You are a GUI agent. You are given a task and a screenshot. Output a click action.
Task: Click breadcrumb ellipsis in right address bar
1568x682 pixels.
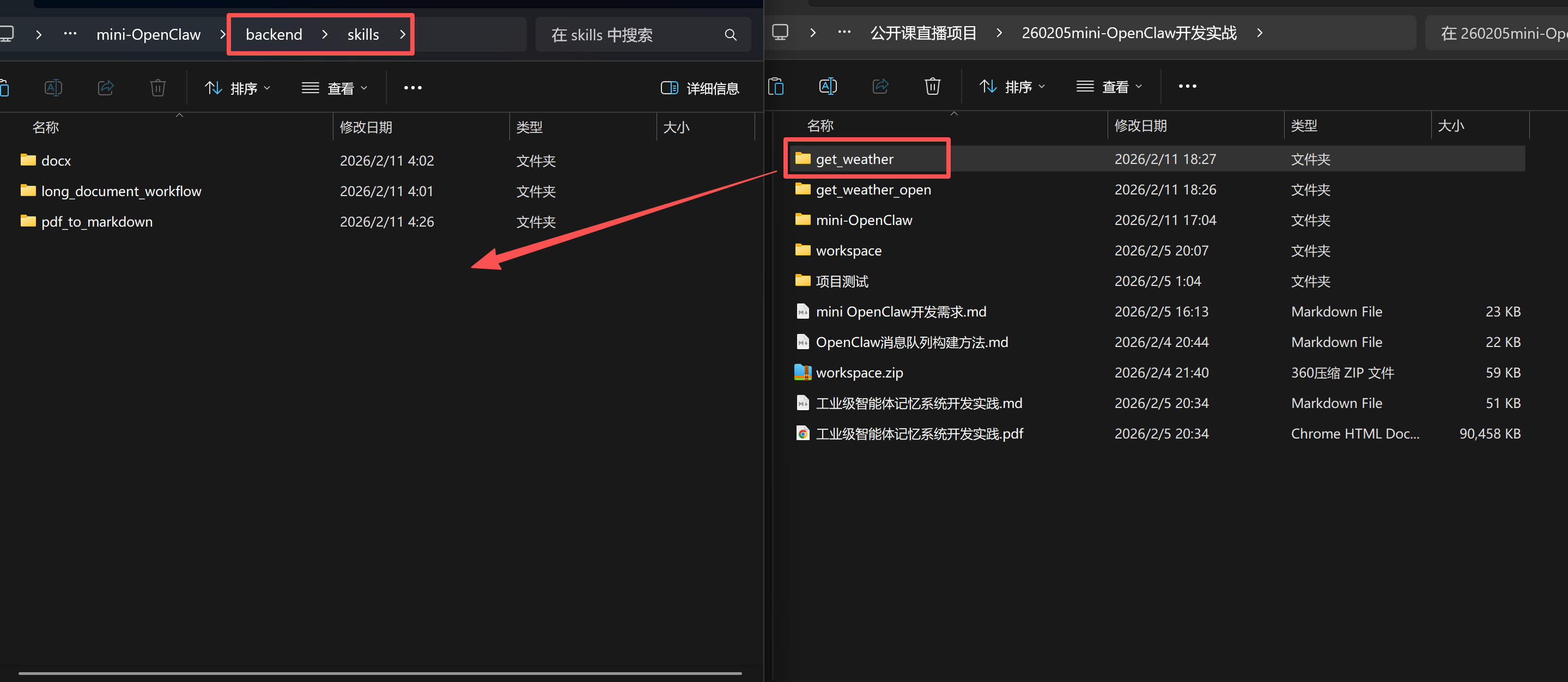(x=844, y=32)
